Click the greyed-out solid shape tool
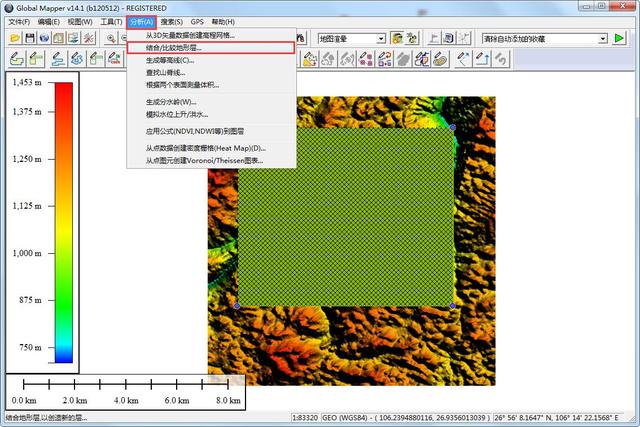 click(403, 59)
